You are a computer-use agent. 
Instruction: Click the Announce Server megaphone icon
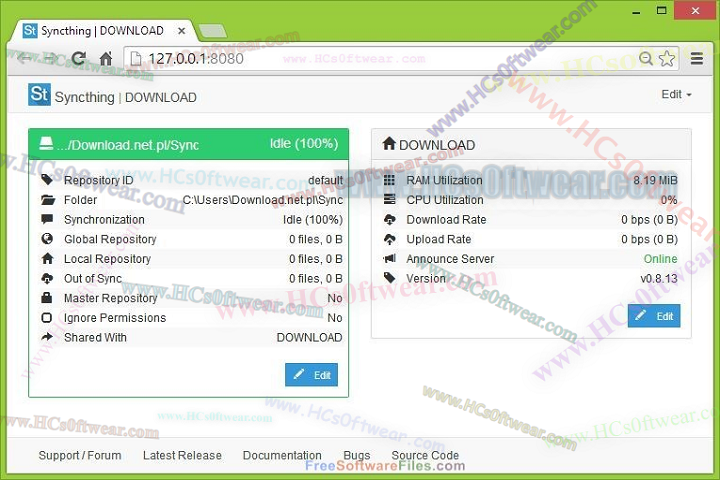coord(390,259)
